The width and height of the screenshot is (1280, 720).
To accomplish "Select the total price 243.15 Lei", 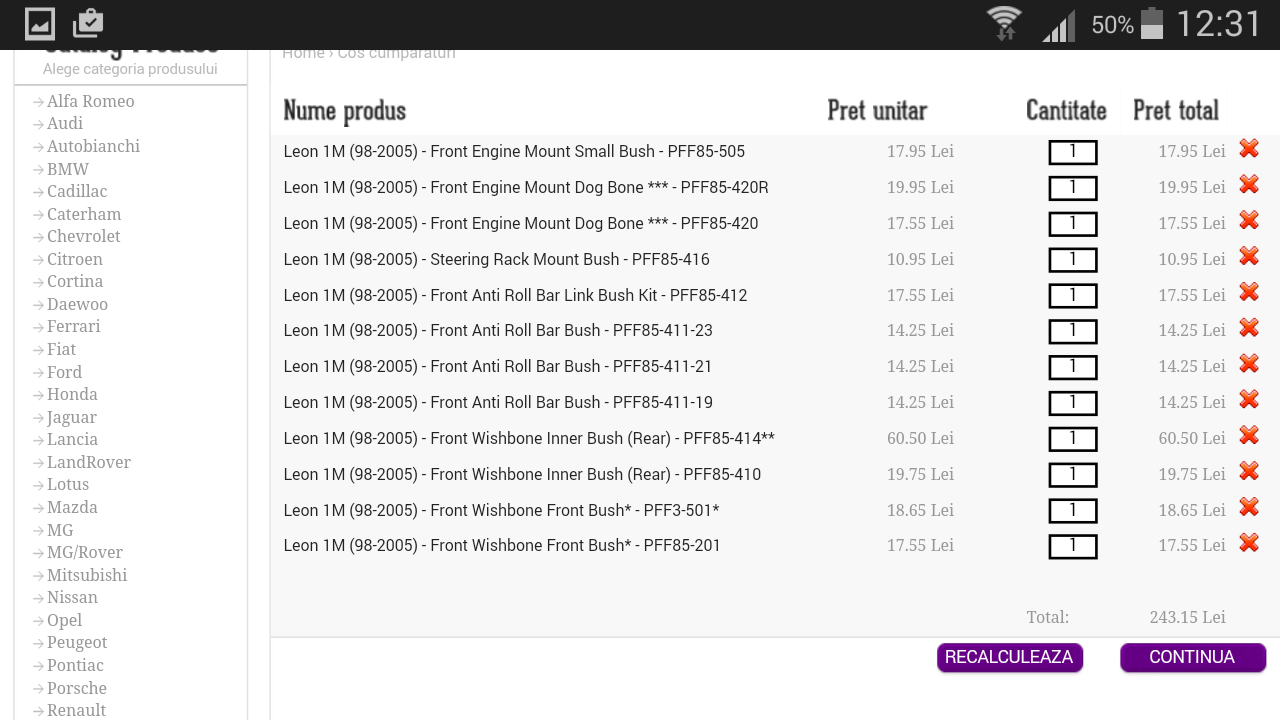I will pyautogui.click(x=1187, y=617).
